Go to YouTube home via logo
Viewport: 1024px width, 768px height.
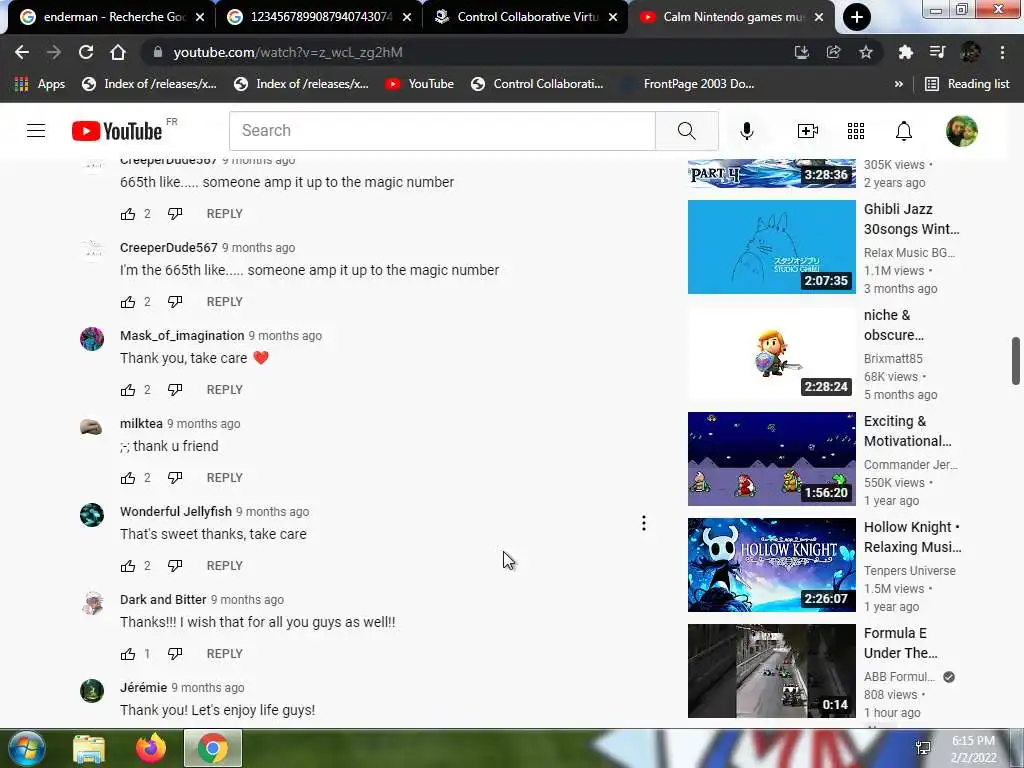point(117,131)
